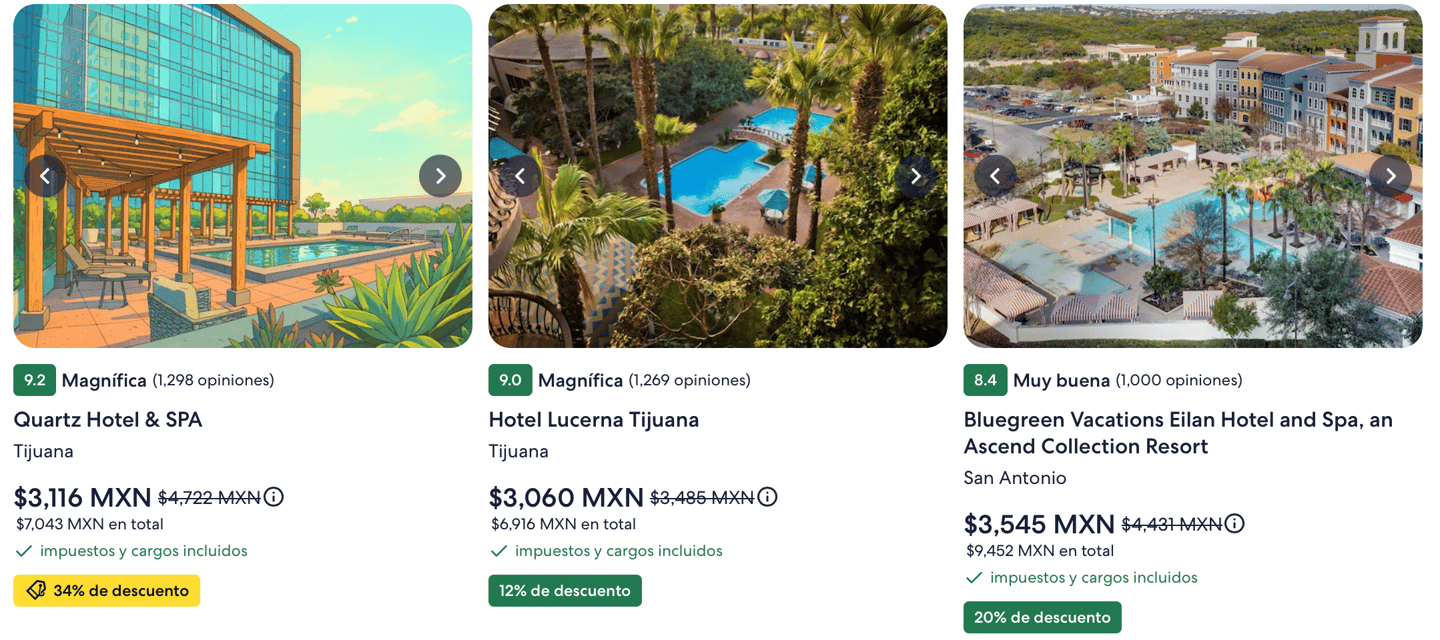Click the 12% de descuento badge

click(565, 591)
